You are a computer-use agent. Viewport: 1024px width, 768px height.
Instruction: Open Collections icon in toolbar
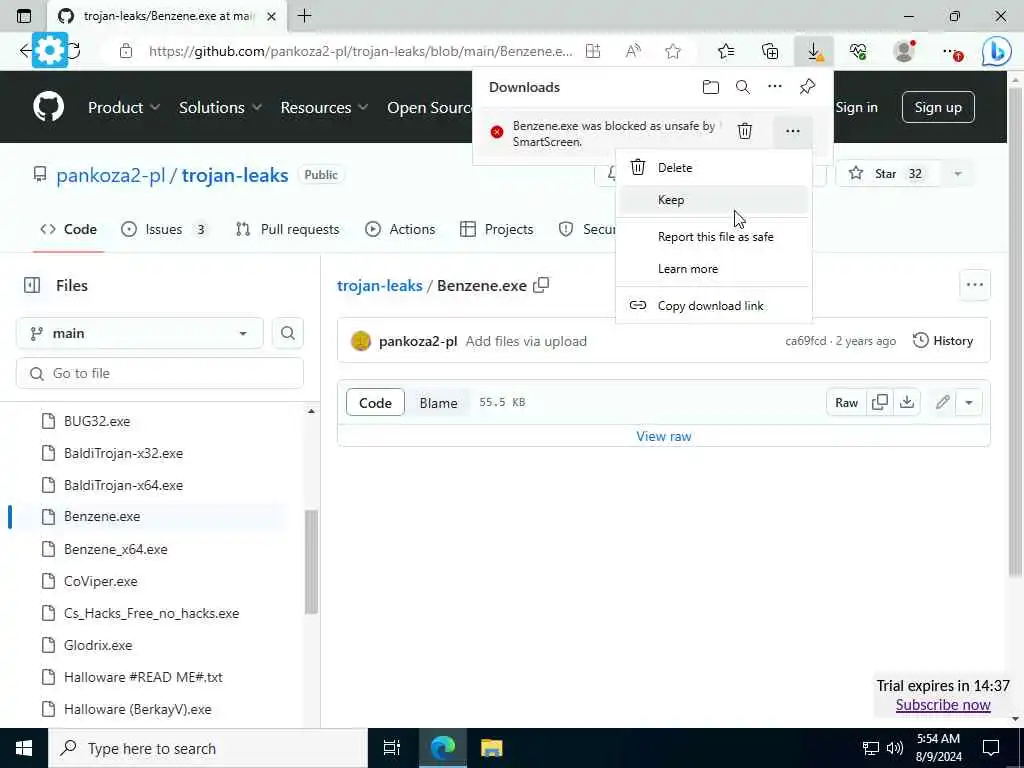coord(770,52)
